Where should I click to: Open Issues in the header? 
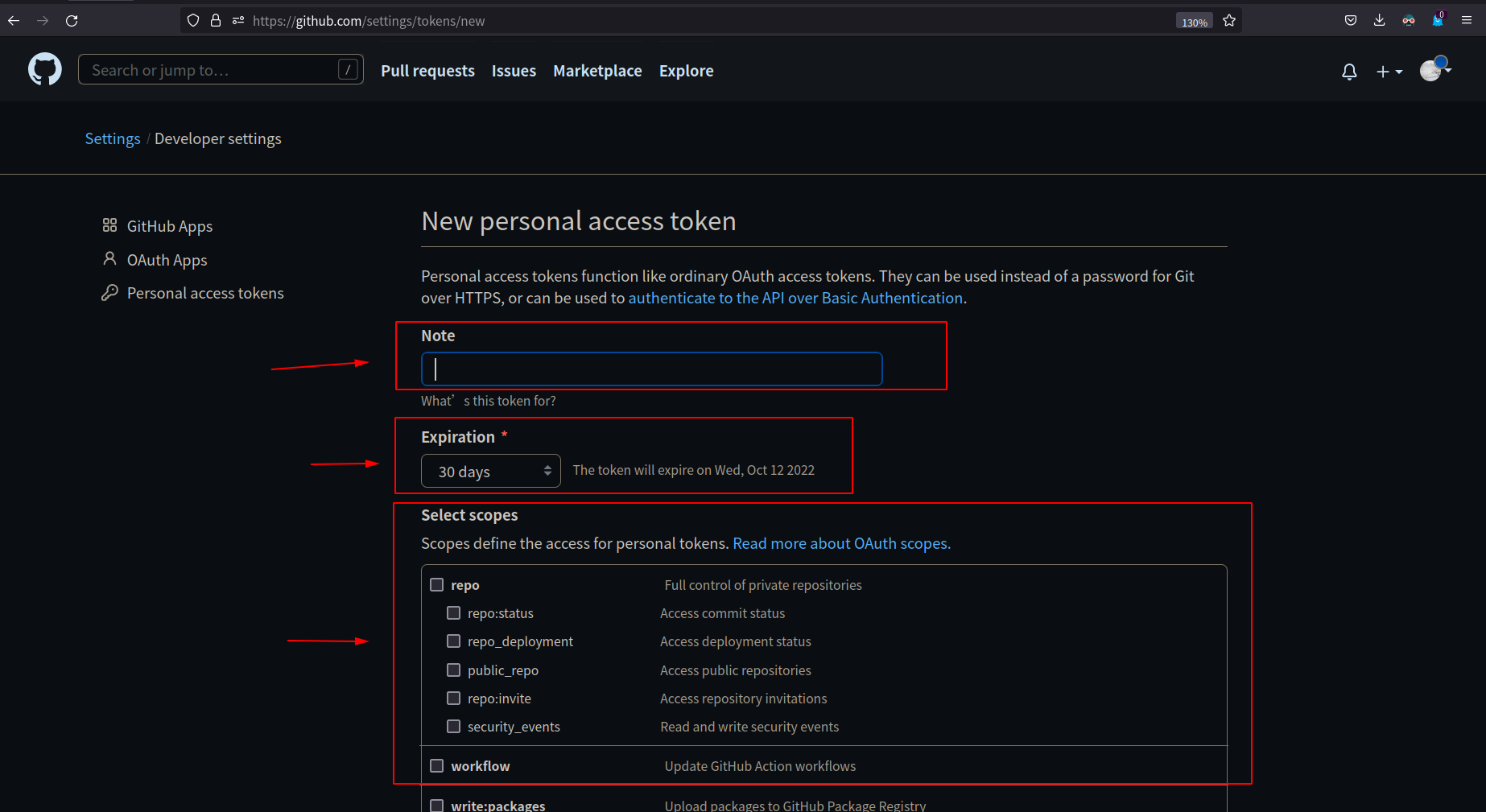pyautogui.click(x=514, y=71)
